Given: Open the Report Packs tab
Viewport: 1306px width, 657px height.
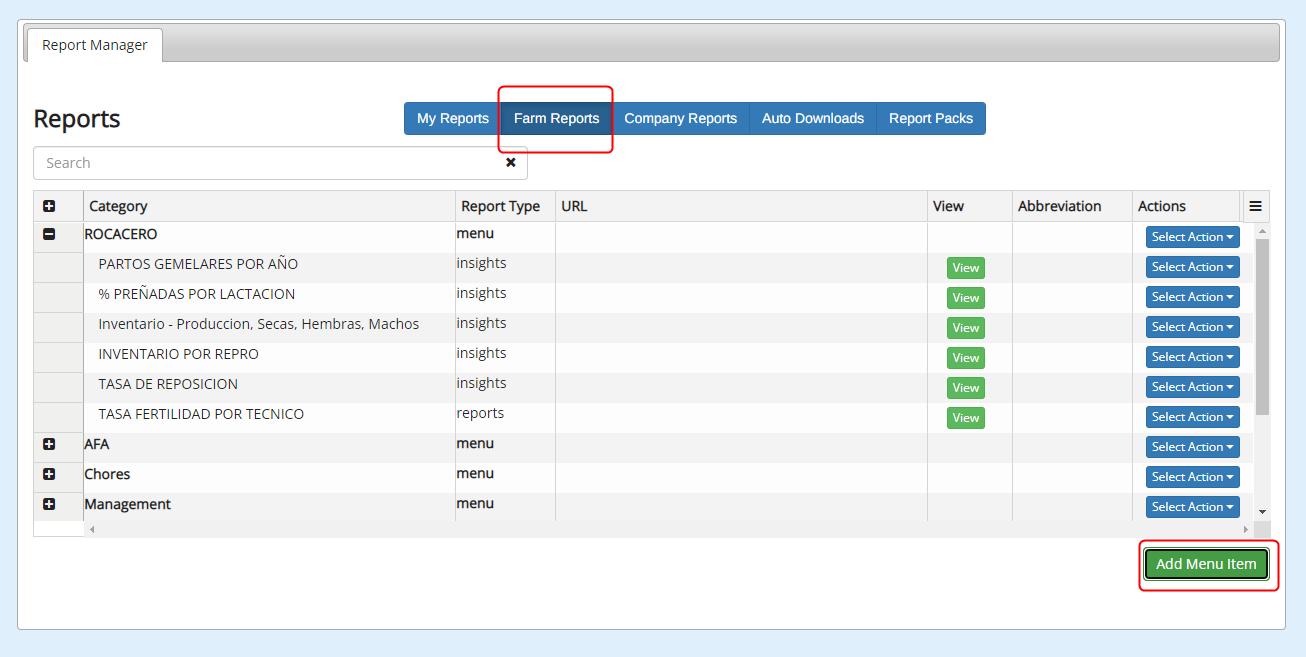Looking at the screenshot, I should 930,118.
